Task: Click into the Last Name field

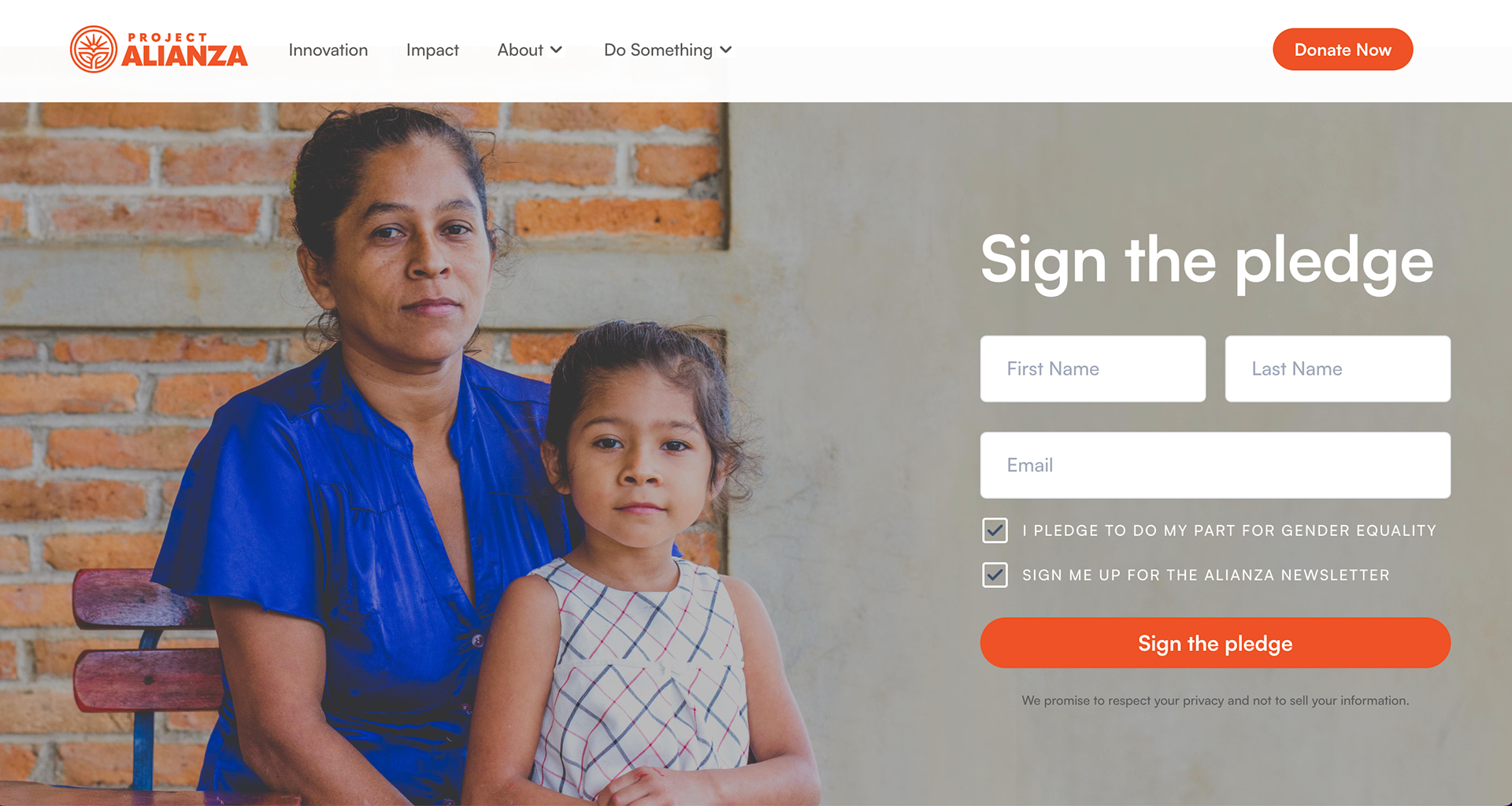Action: (1338, 369)
